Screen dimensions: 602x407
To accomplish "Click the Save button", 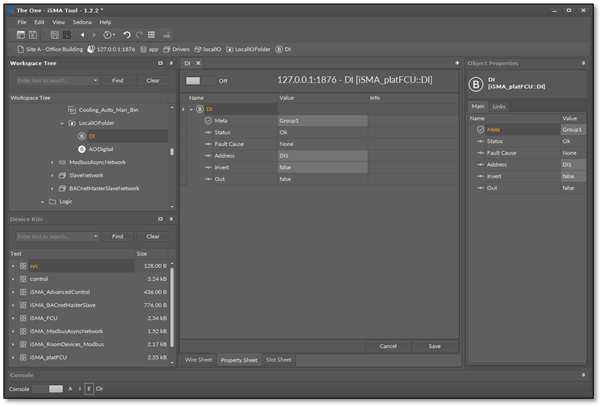I will pos(434,346).
